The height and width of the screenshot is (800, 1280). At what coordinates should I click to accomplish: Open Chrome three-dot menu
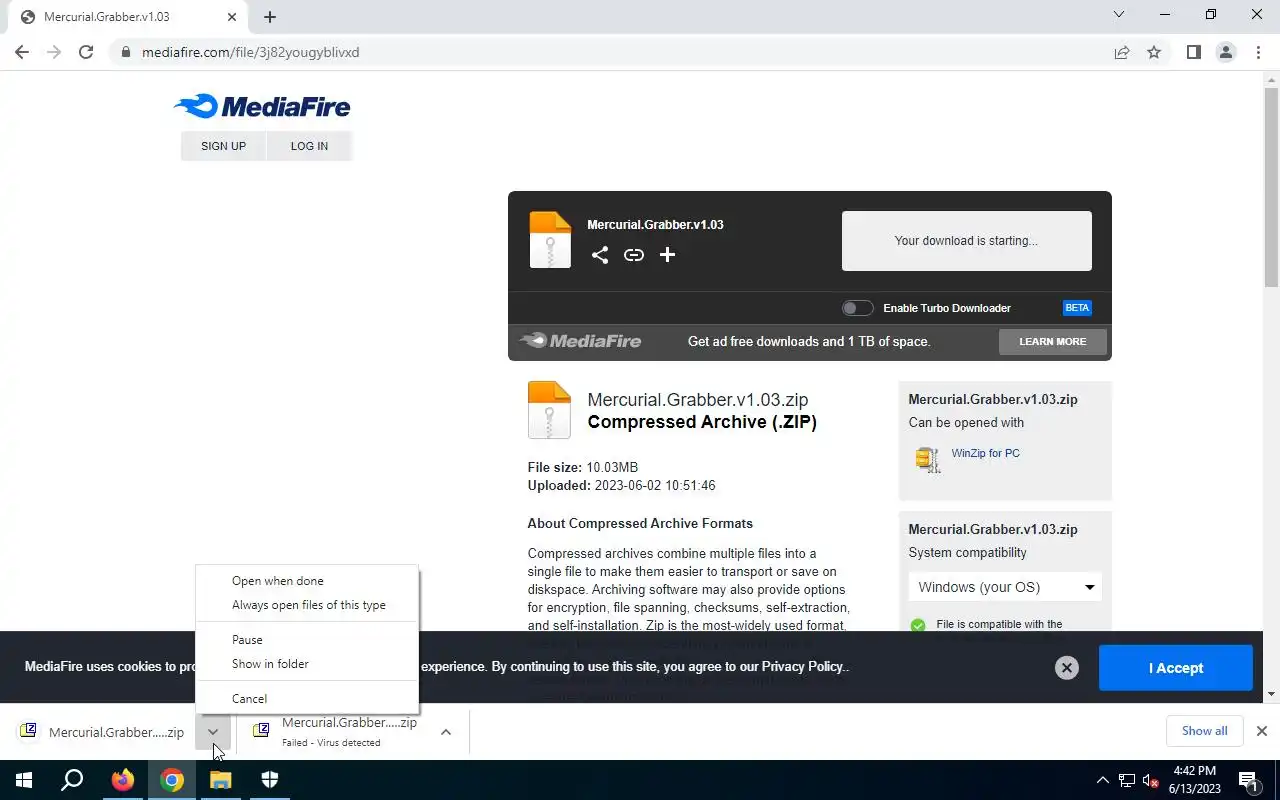pos(1258,52)
